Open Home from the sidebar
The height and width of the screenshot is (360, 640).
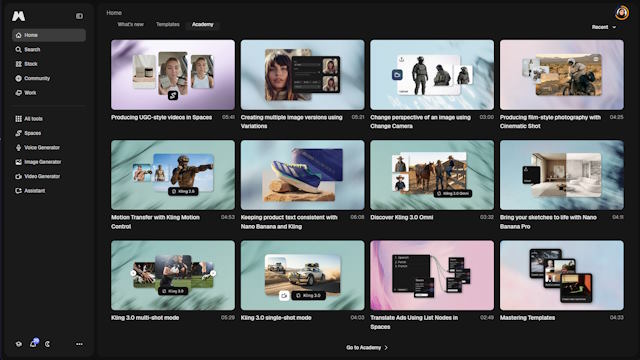tap(49, 35)
